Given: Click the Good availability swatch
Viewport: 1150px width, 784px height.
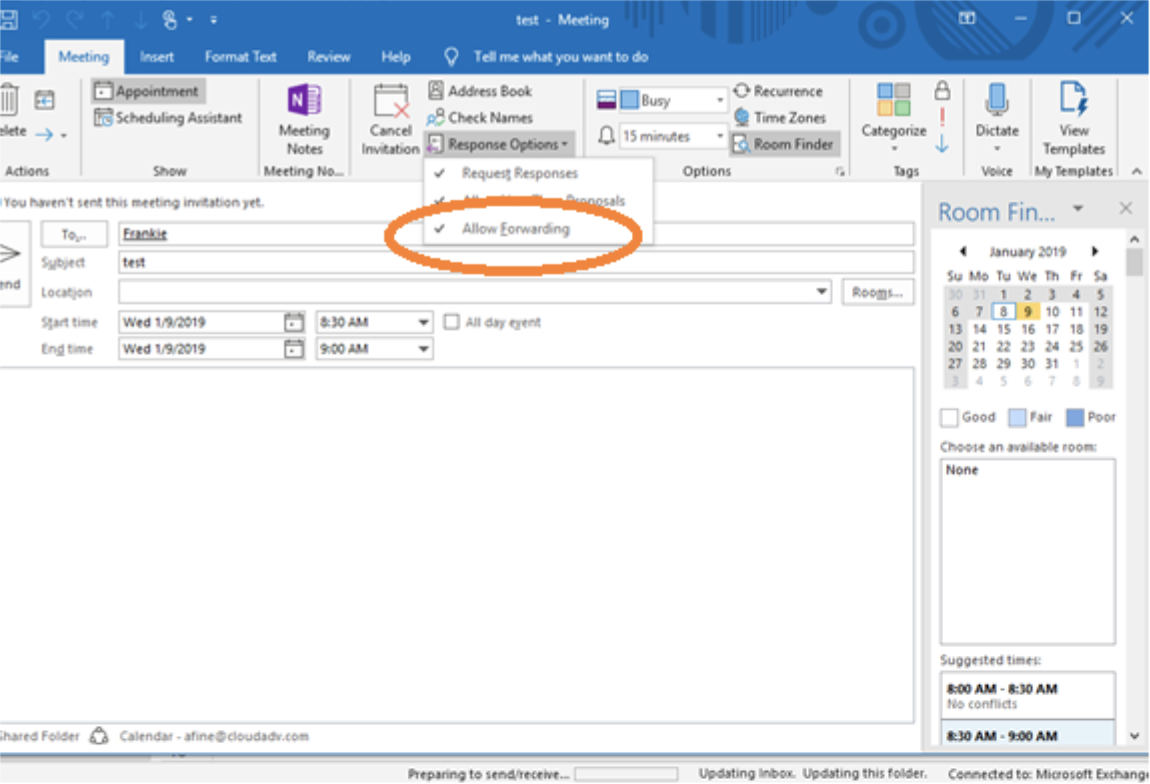Looking at the screenshot, I should click(949, 417).
